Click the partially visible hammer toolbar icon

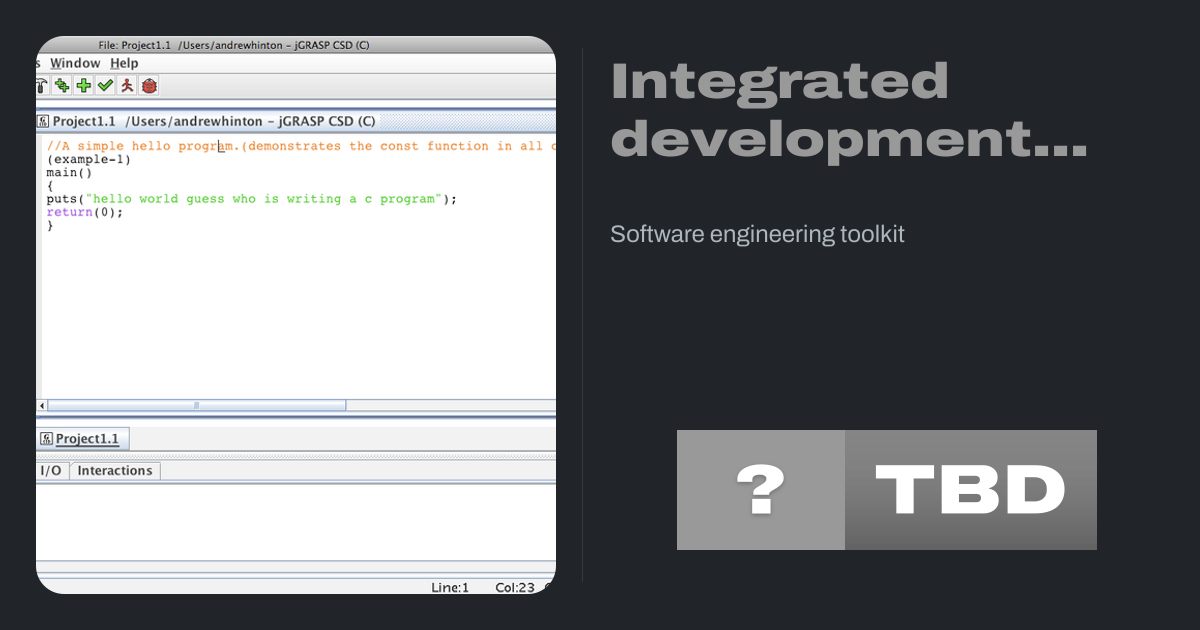click(42, 86)
